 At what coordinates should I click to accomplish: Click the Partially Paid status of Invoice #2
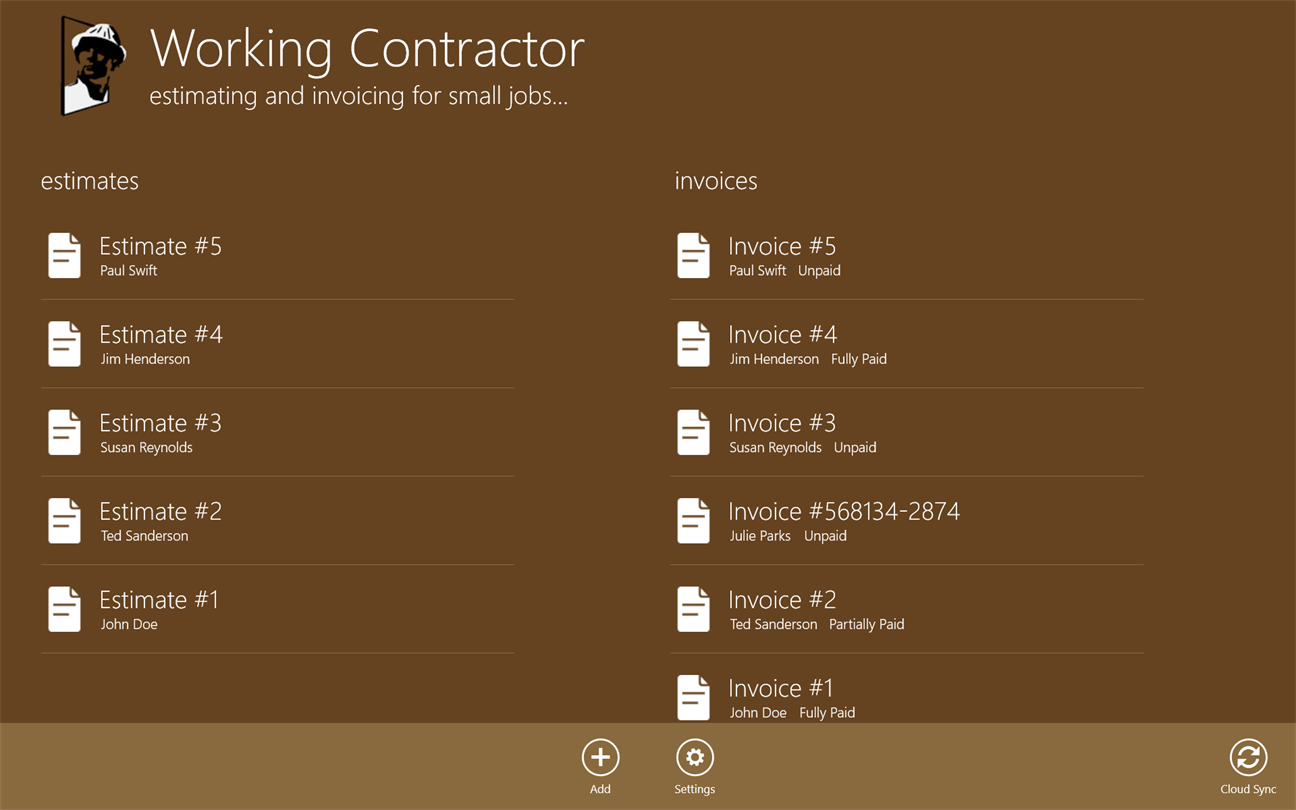866,624
